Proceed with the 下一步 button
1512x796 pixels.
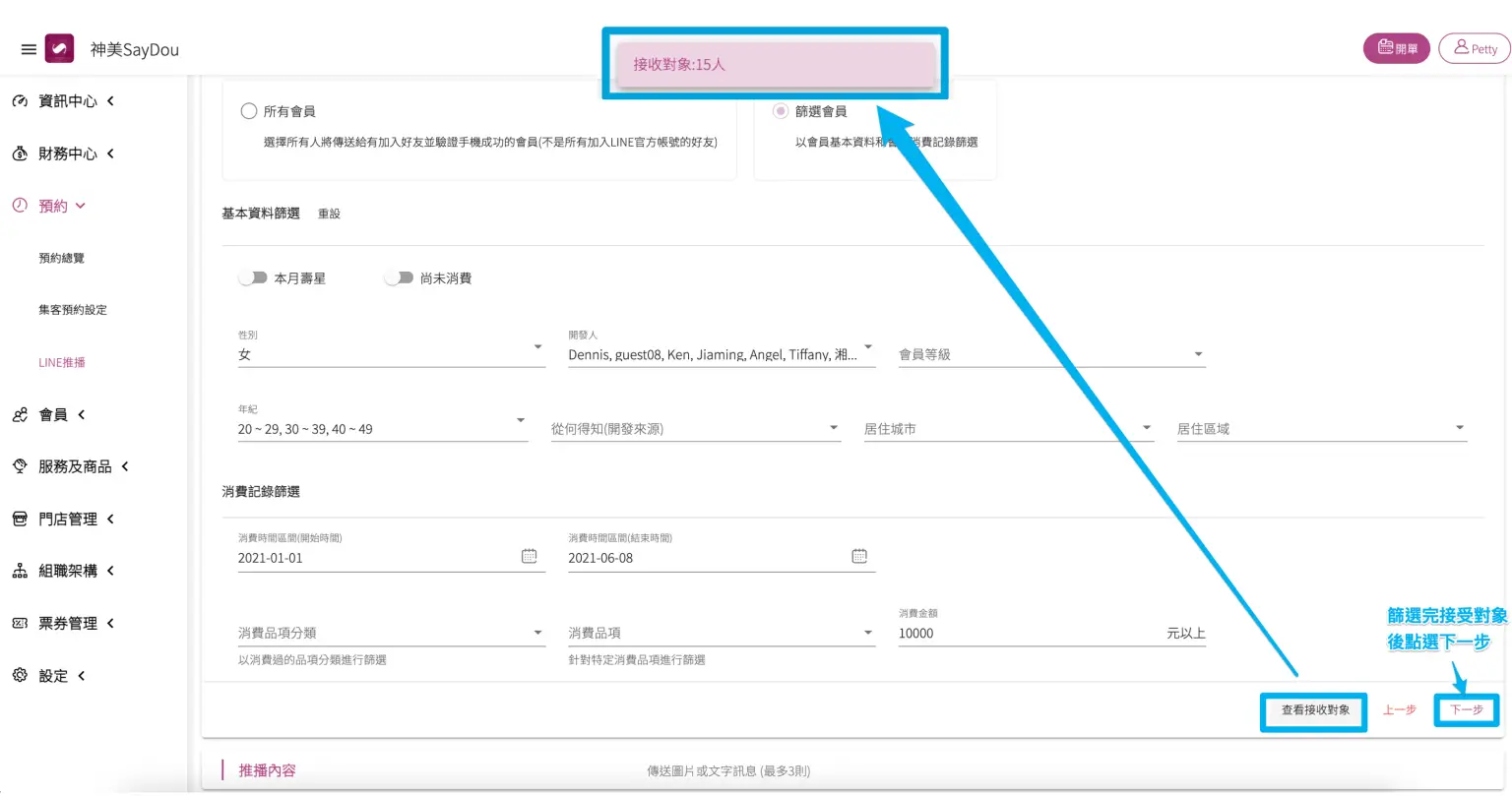1466,710
